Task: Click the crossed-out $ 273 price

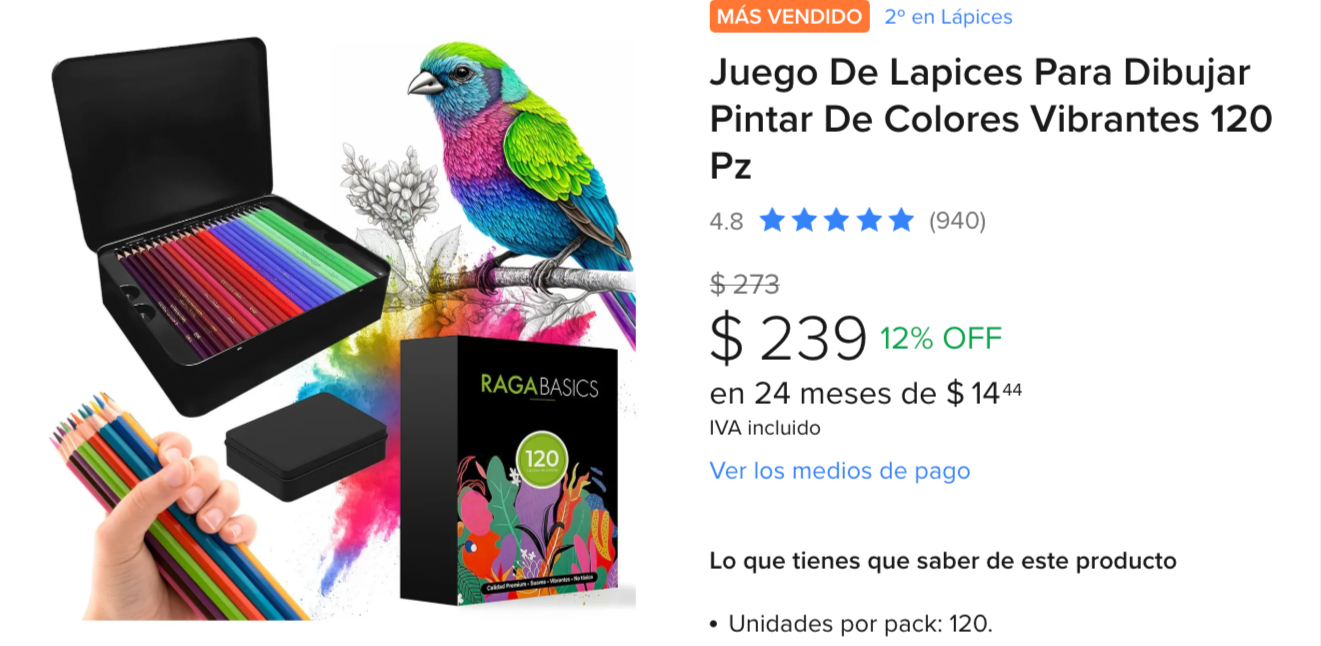Action: click(x=745, y=285)
